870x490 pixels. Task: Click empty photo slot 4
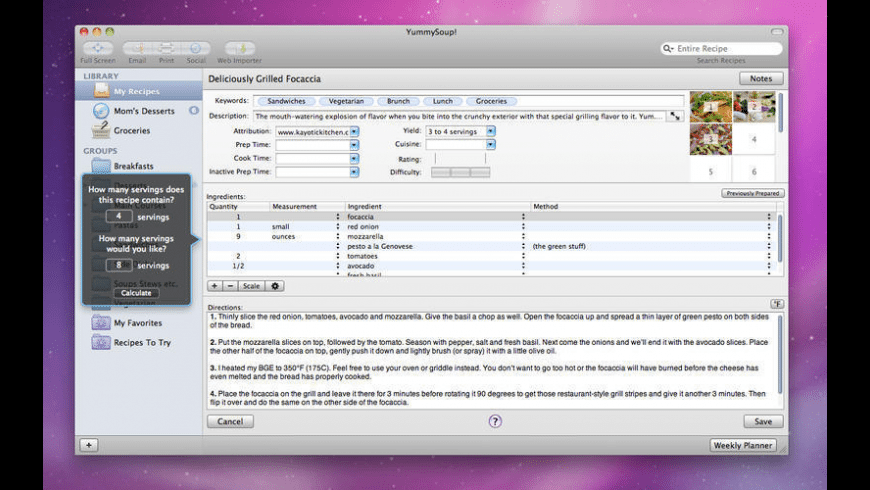pyautogui.click(x=754, y=139)
